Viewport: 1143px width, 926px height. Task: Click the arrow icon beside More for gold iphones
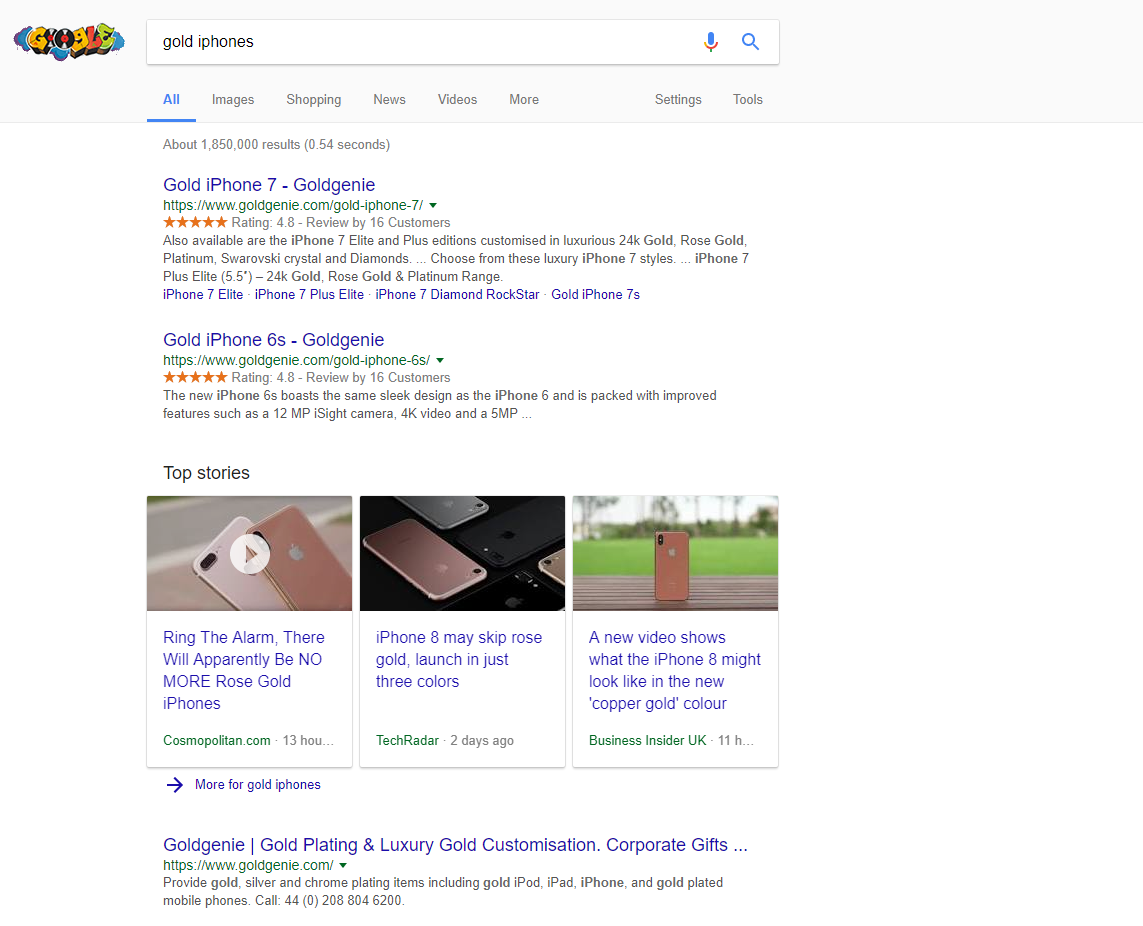click(174, 785)
